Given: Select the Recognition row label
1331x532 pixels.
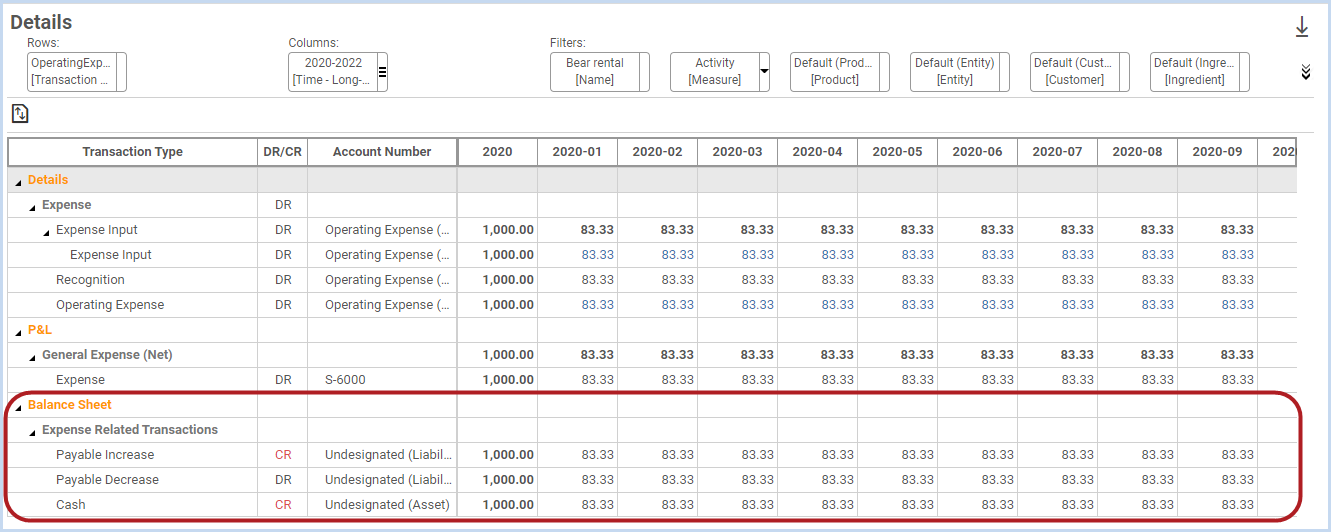Looking at the screenshot, I should click(90, 280).
